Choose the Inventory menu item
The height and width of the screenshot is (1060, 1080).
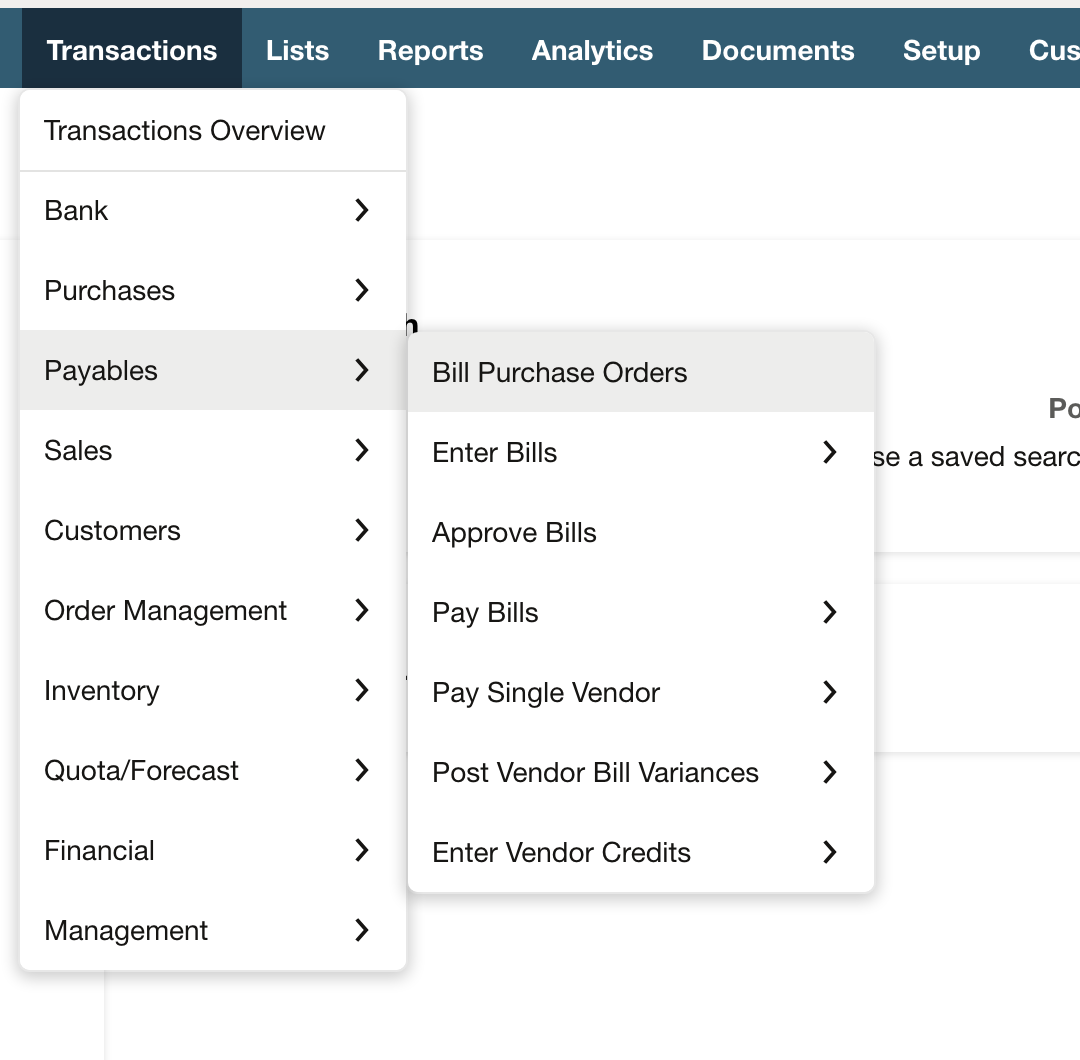pyautogui.click(x=213, y=689)
